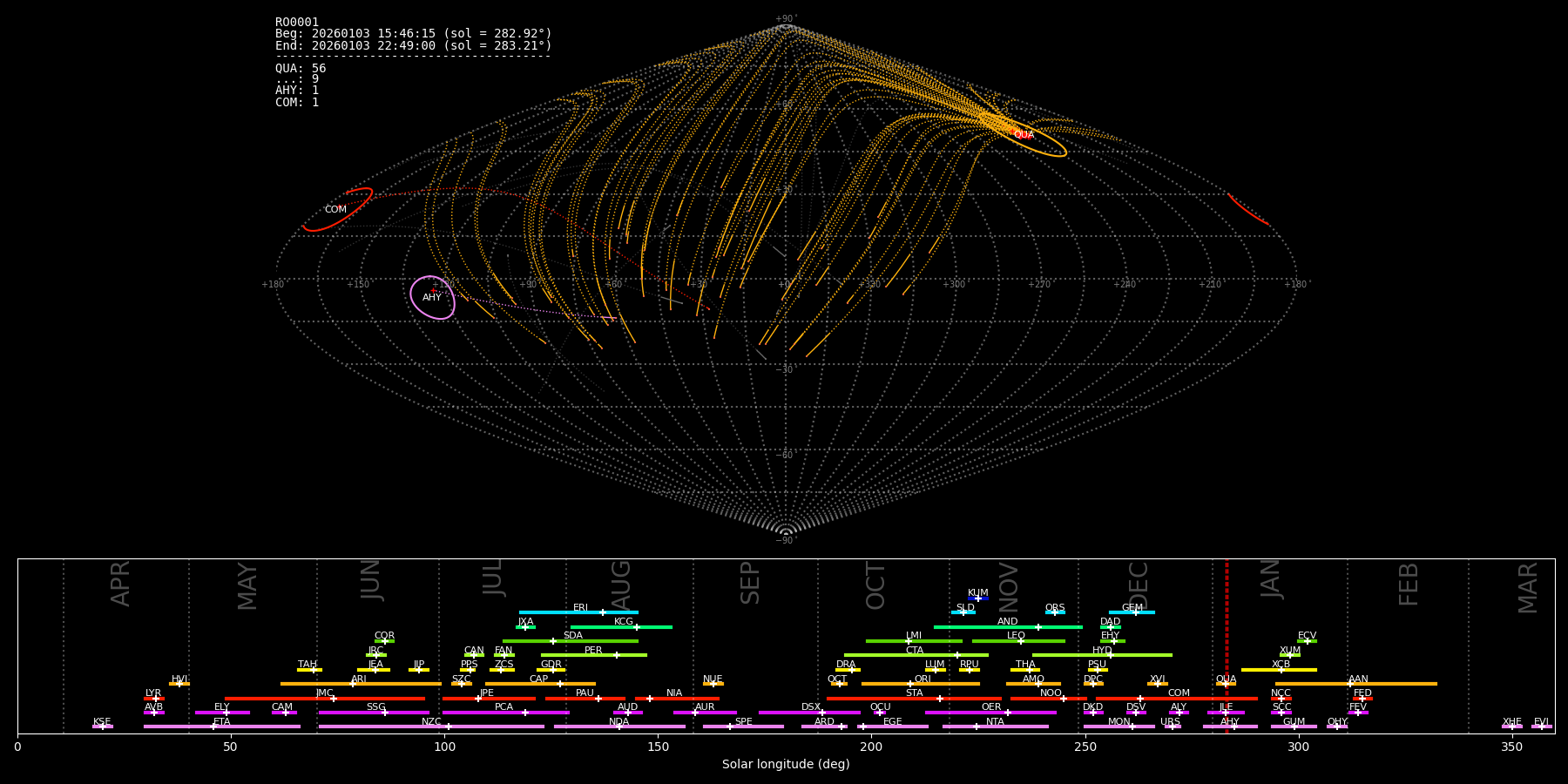Click the GEM shower activity bar

click(1132, 612)
